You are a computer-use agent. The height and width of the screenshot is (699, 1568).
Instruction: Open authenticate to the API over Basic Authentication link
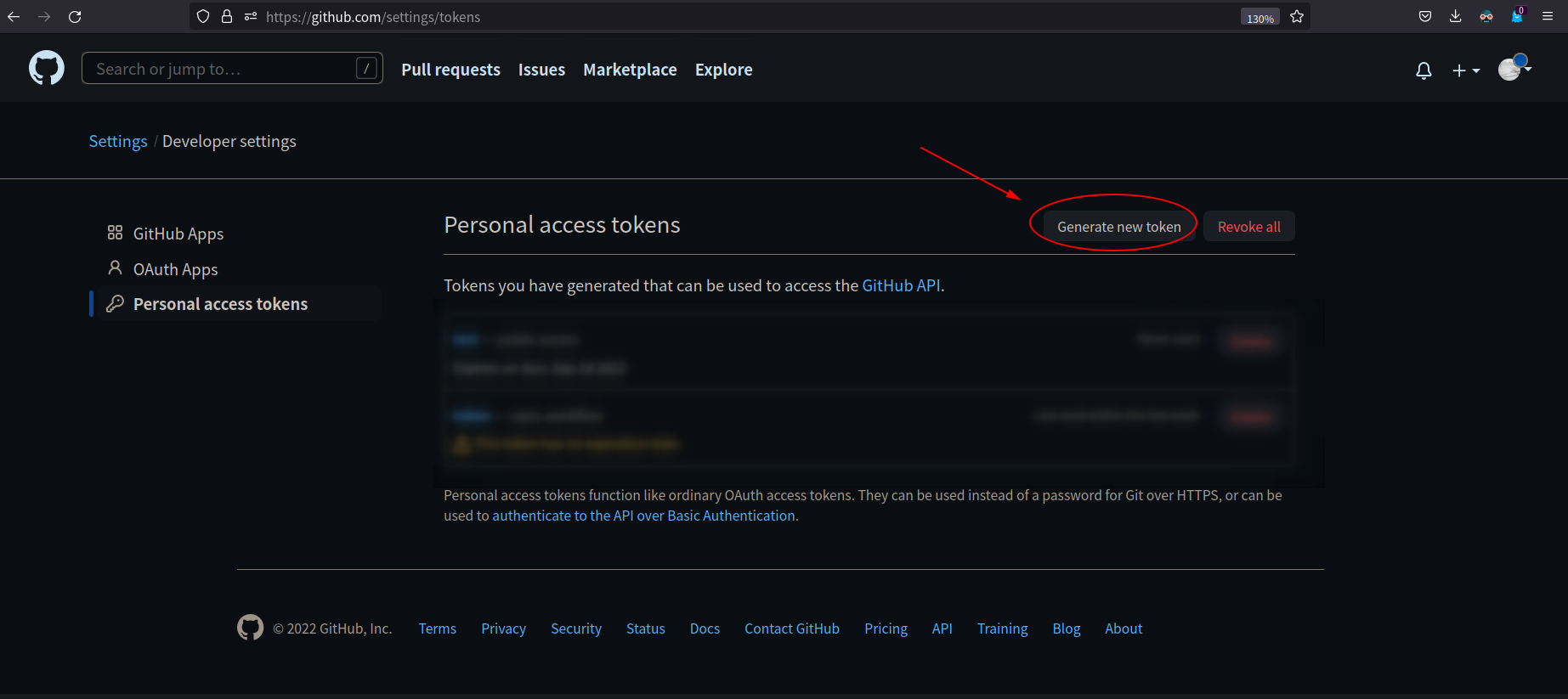pyautogui.click(x=643, y=516)
